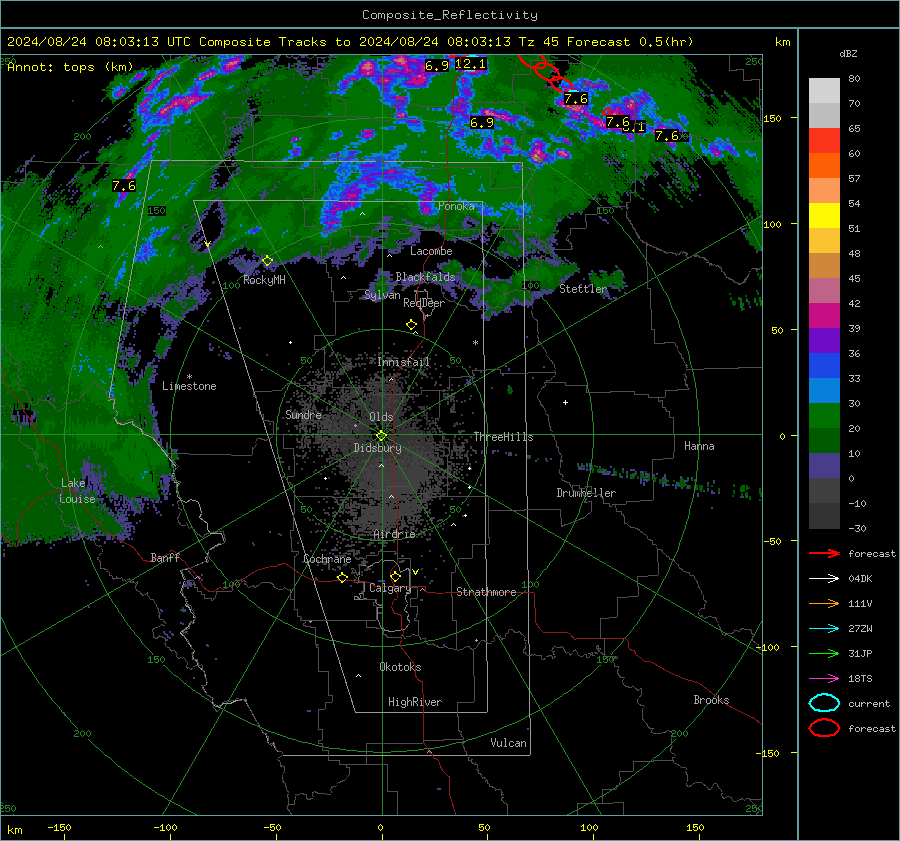
Task: Click the white plus marker east of ThreeHills
Action: tap(565, 402)
